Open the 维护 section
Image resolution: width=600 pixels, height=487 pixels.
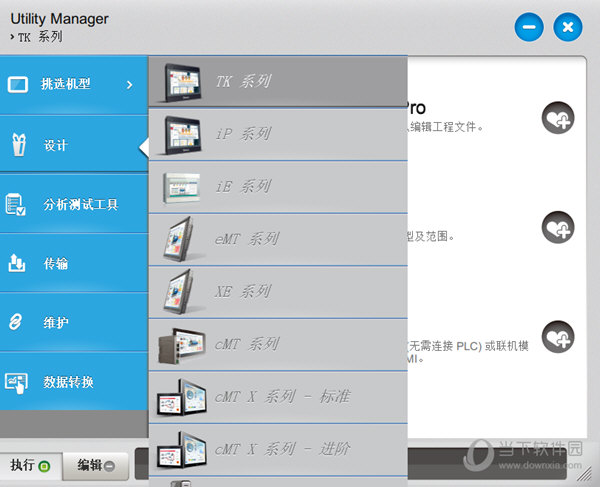[x=74, y=322]
